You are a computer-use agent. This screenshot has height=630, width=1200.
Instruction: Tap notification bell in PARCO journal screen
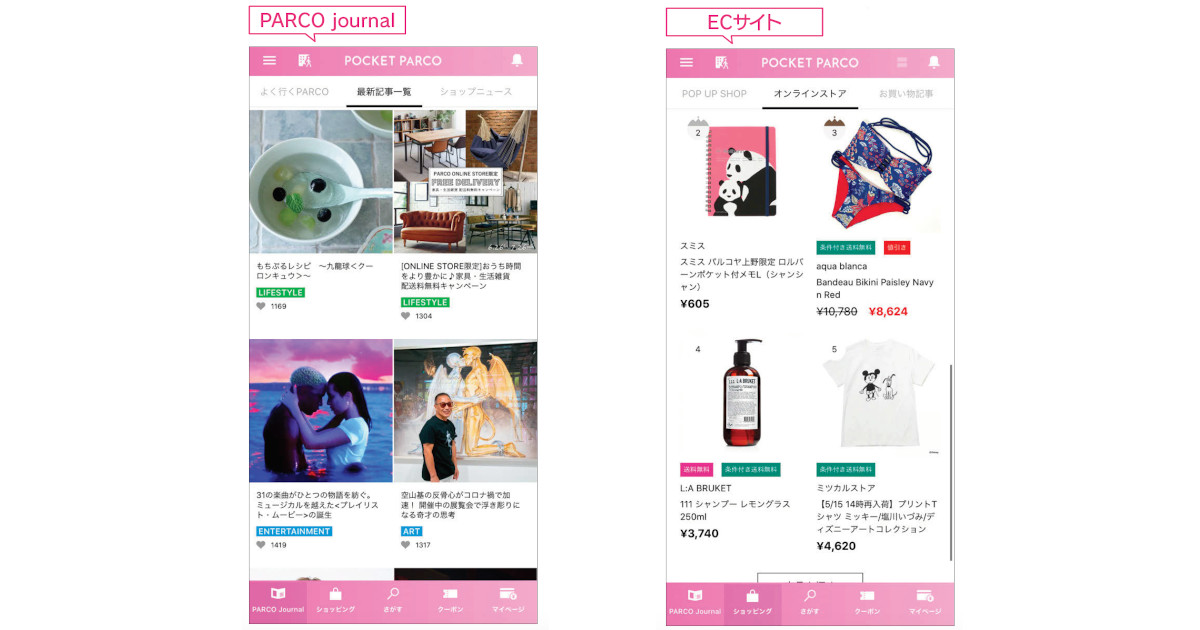(x=517, y=61)
